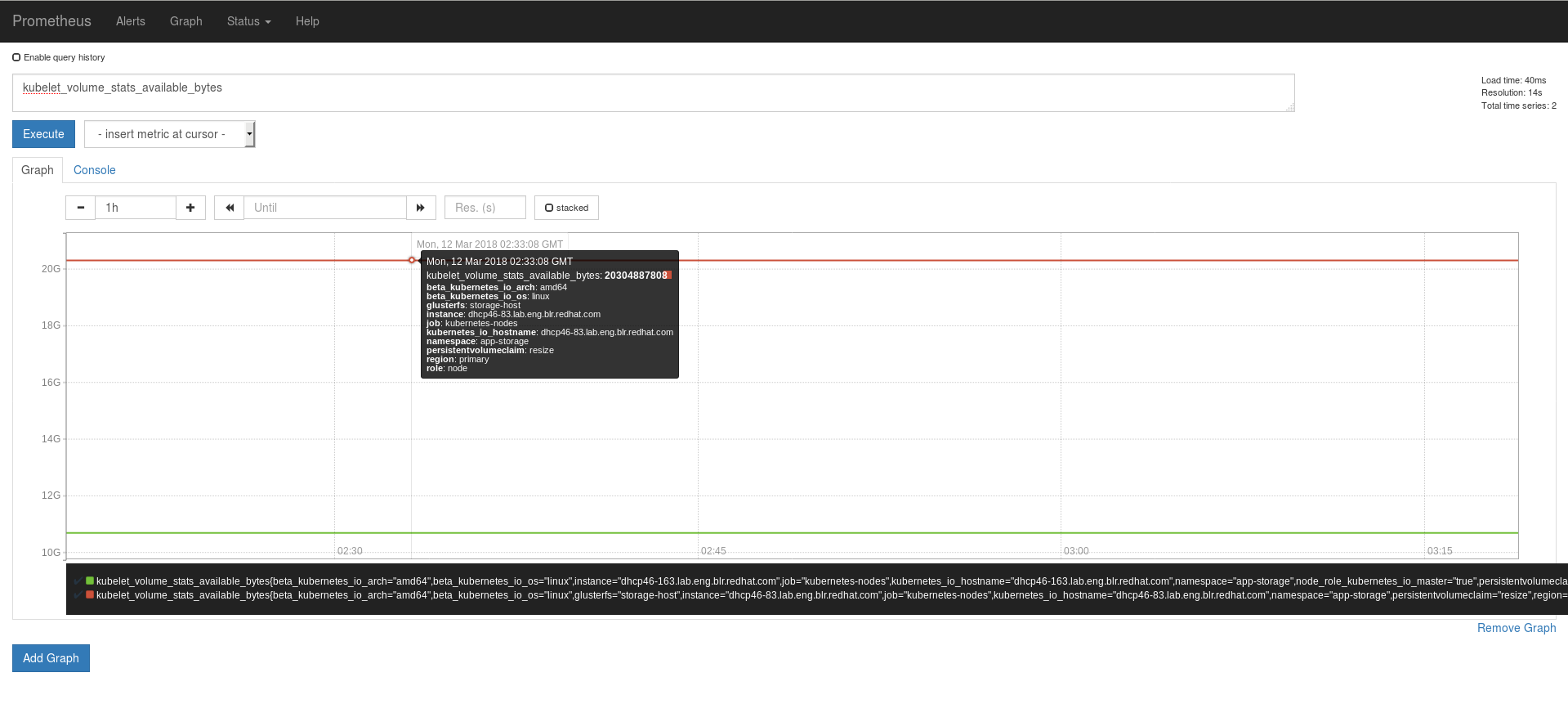
Task: Switch to the Console tab
Action: [x=95, y=170]
